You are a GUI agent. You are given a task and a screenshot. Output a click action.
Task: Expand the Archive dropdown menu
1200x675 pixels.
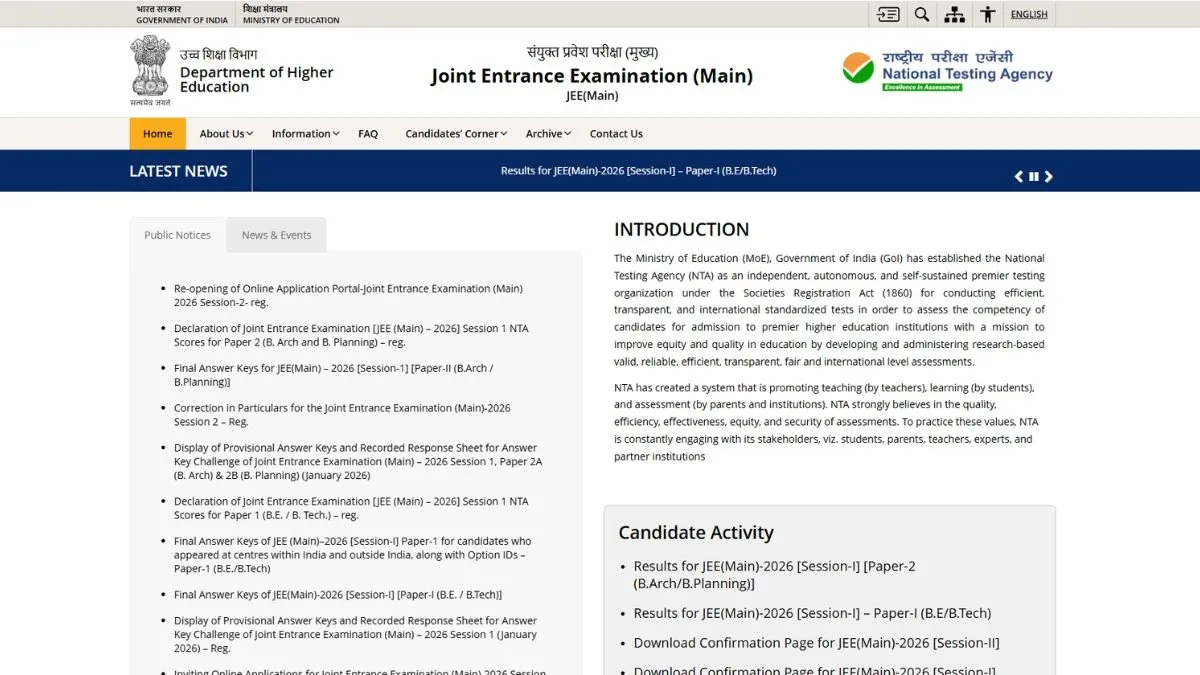click(x=548, y=134)
